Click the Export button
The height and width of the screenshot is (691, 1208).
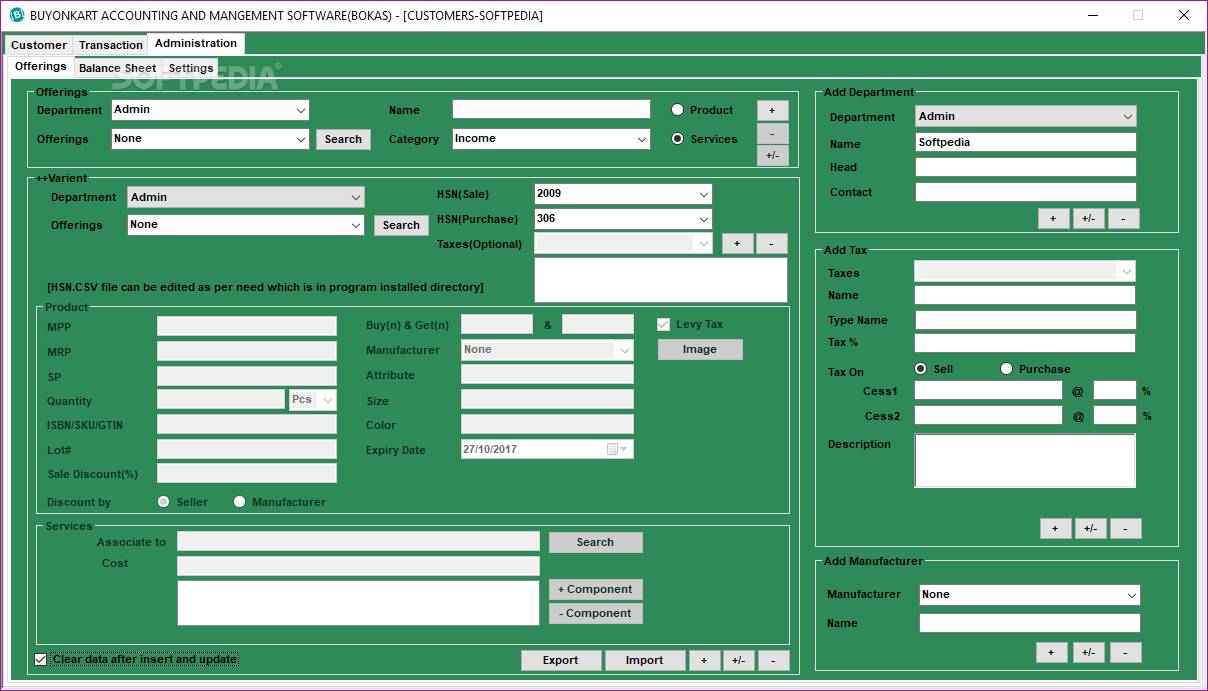pos(561,660)
